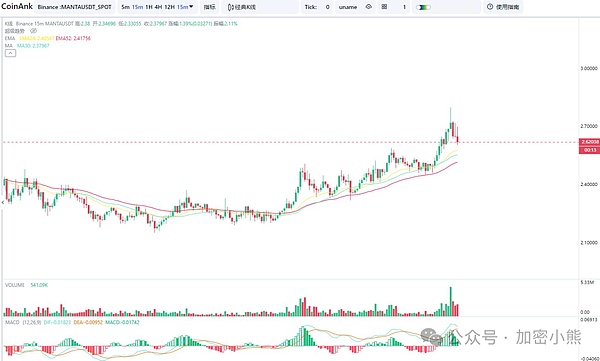Open the Binance MANTAUSDT_SPOT symbol selector
Viewport: 600px width, 361px height.
[x=74, y=7]
